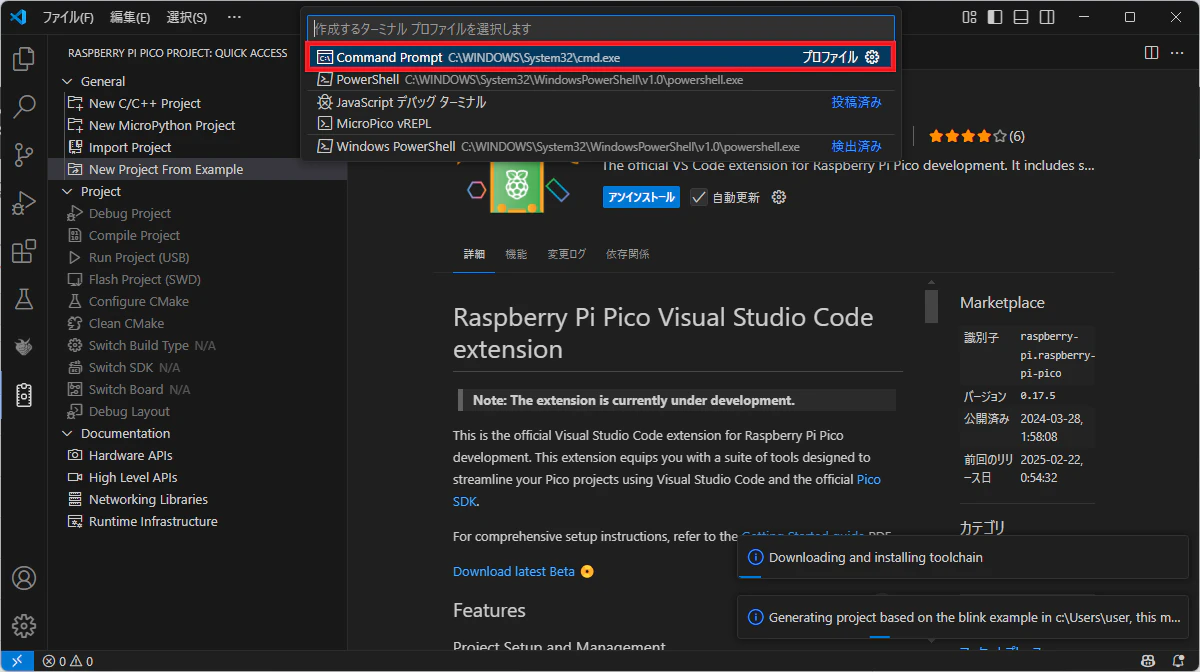Toggle the 自動更新 checkbox
Viewport: 1200px width, 672px height.
(x=698, y=197)
